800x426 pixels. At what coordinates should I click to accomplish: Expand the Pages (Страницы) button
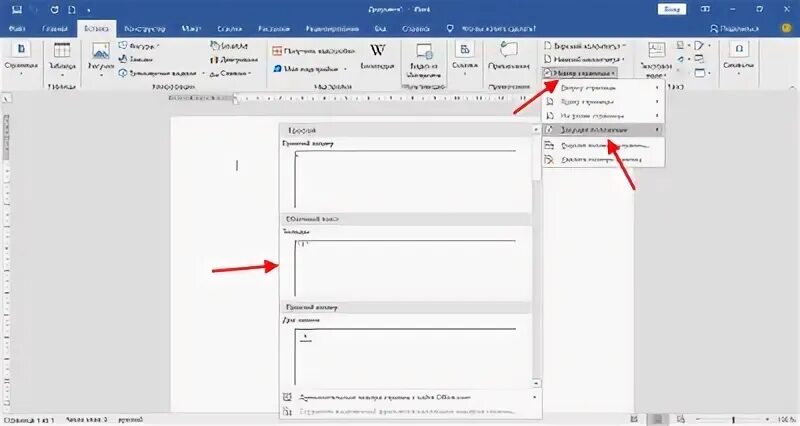point(21,59)
